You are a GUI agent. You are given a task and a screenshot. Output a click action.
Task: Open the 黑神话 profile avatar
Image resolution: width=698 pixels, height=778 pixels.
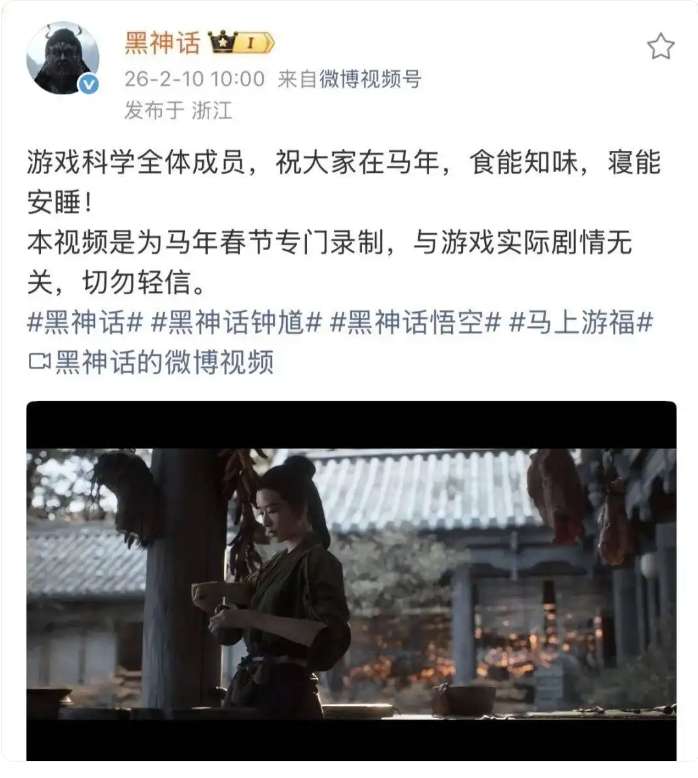[63, 58]
